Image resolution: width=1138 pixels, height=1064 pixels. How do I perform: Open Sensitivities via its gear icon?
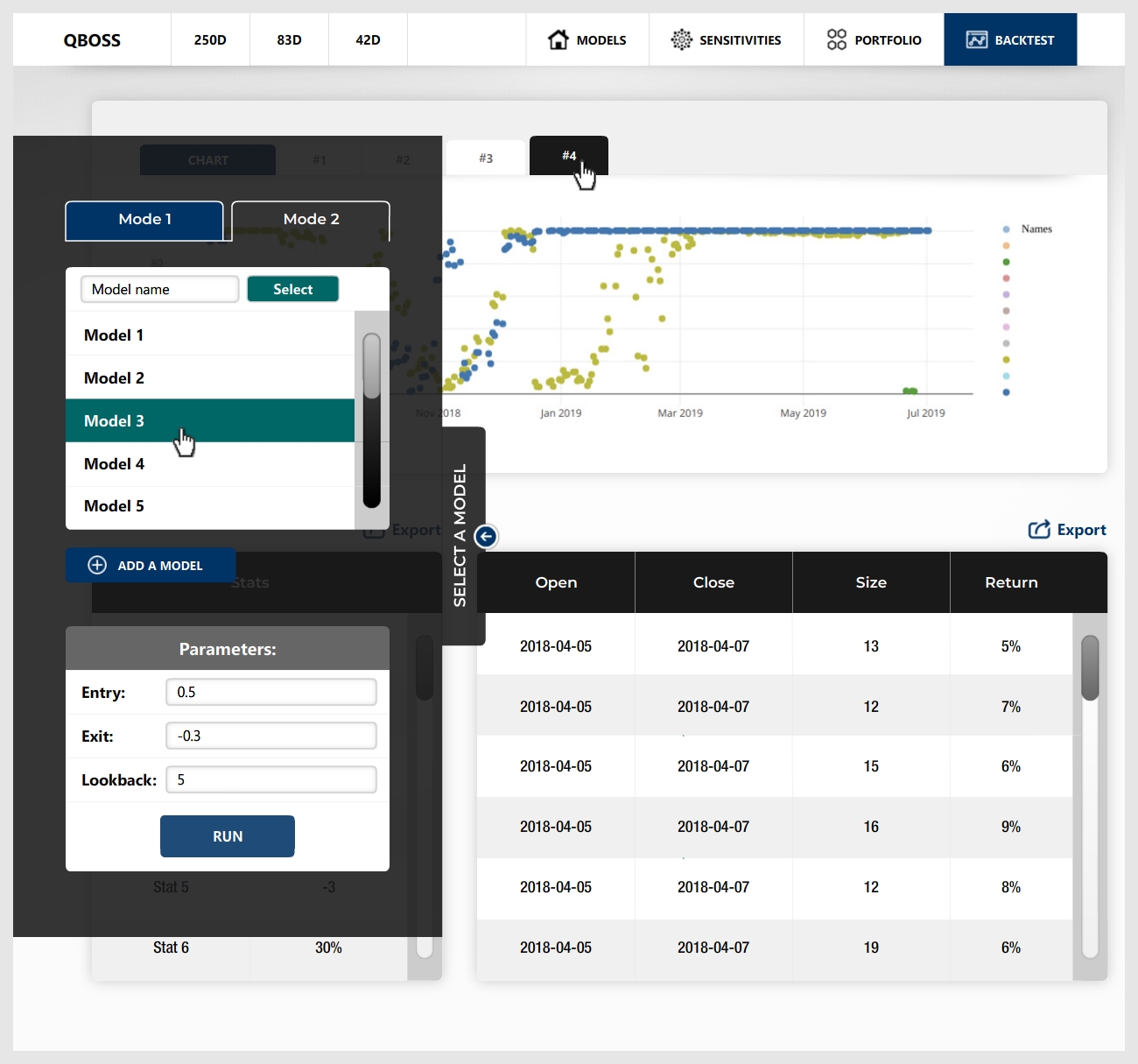tap(681, 39)
